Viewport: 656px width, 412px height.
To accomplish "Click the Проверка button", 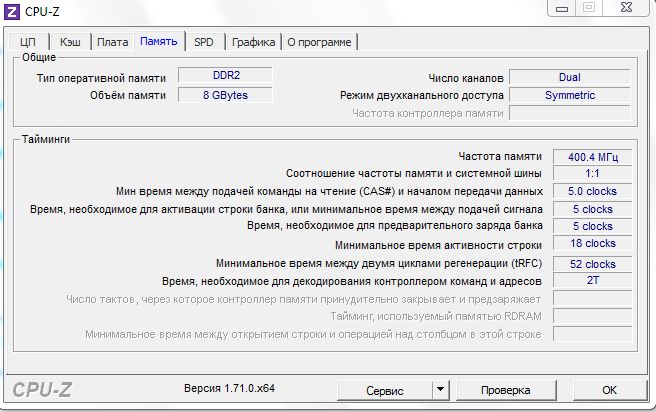I will tap(506, 390).
